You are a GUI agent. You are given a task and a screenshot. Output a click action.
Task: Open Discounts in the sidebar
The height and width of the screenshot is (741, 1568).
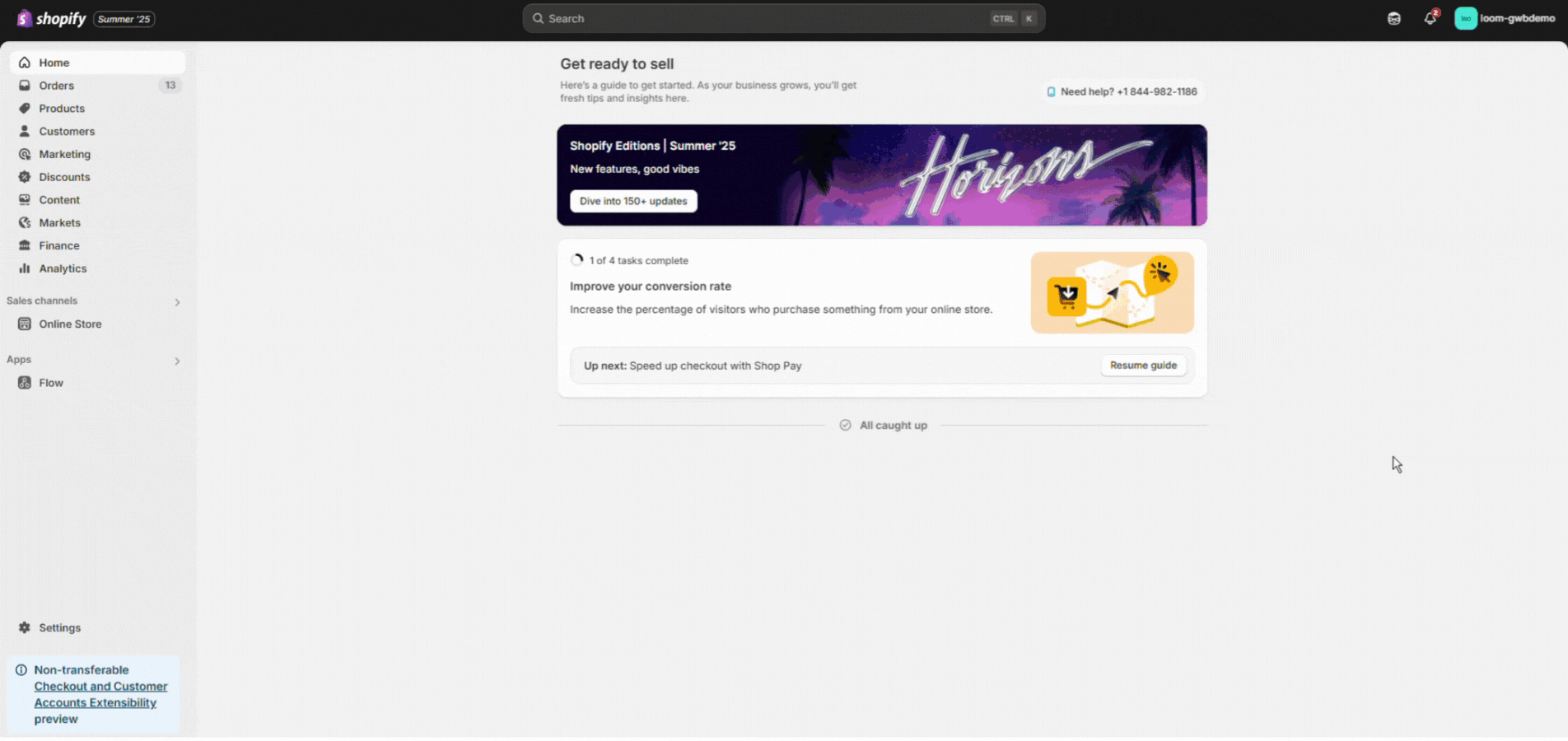(97, 177)
